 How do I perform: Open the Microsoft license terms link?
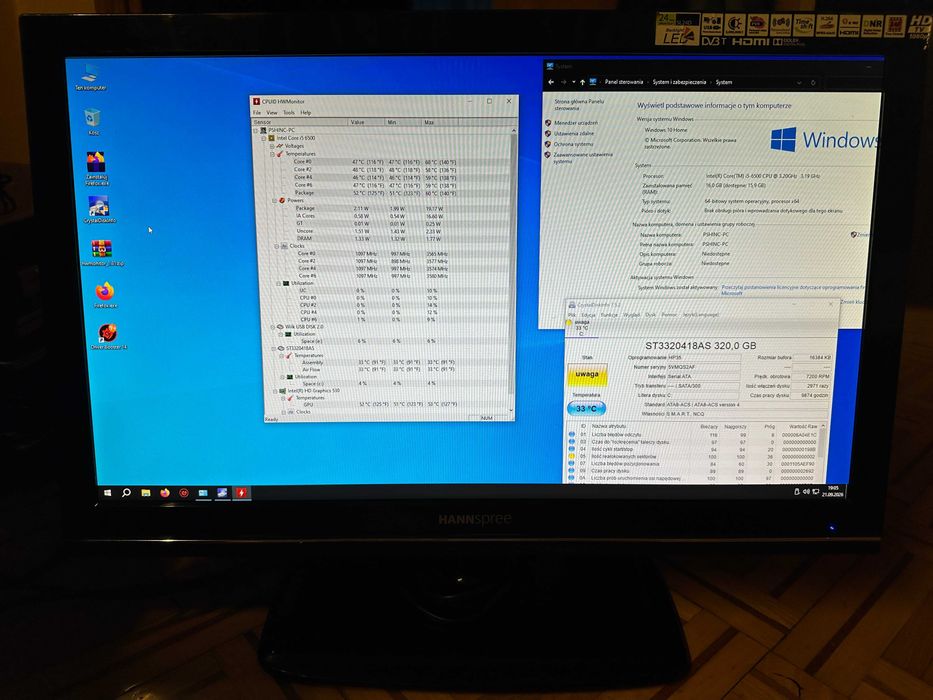[x=792, y=290]
